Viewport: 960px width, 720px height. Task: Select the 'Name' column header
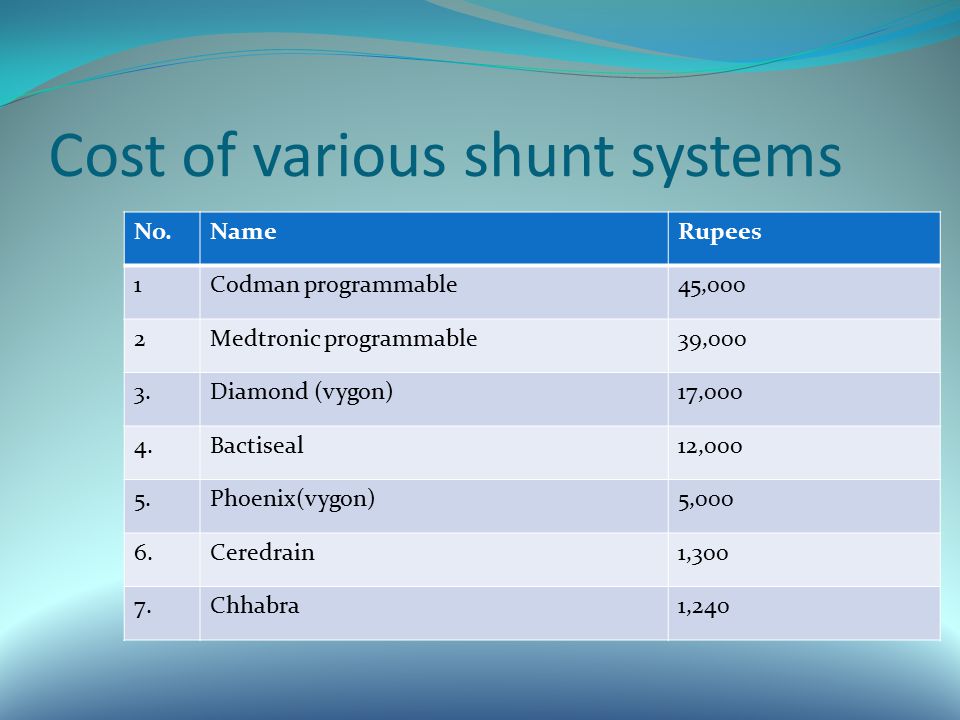pos(433,238)
